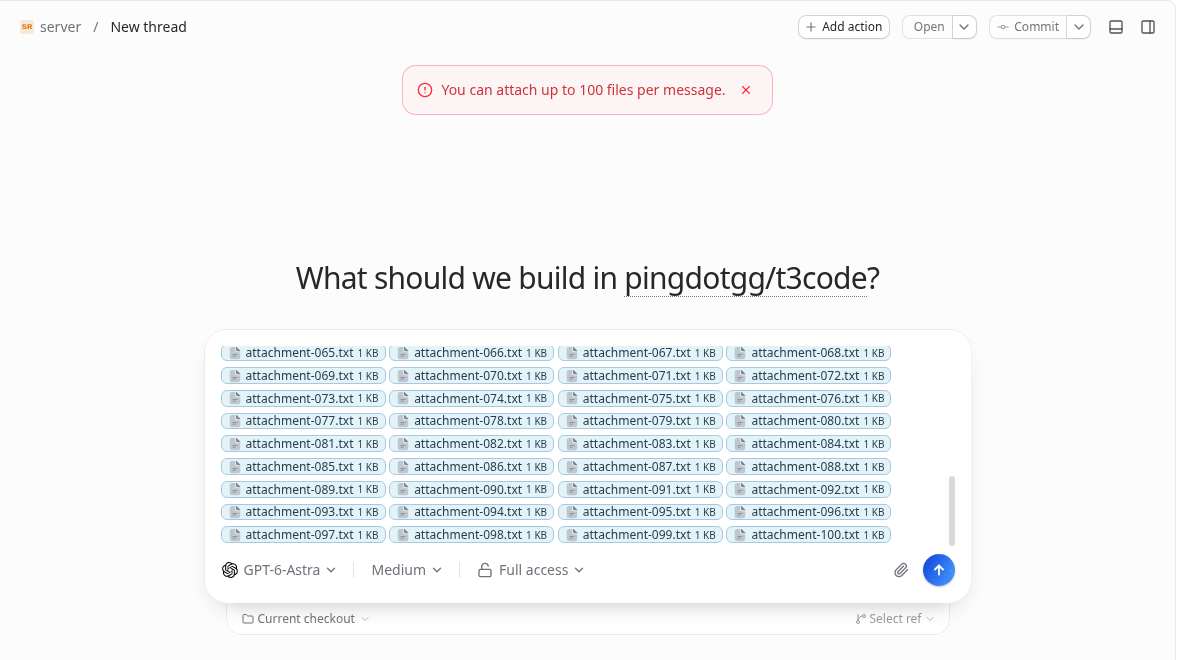
Task: Click attachment-097.txt chip
Action: point(304,535)
